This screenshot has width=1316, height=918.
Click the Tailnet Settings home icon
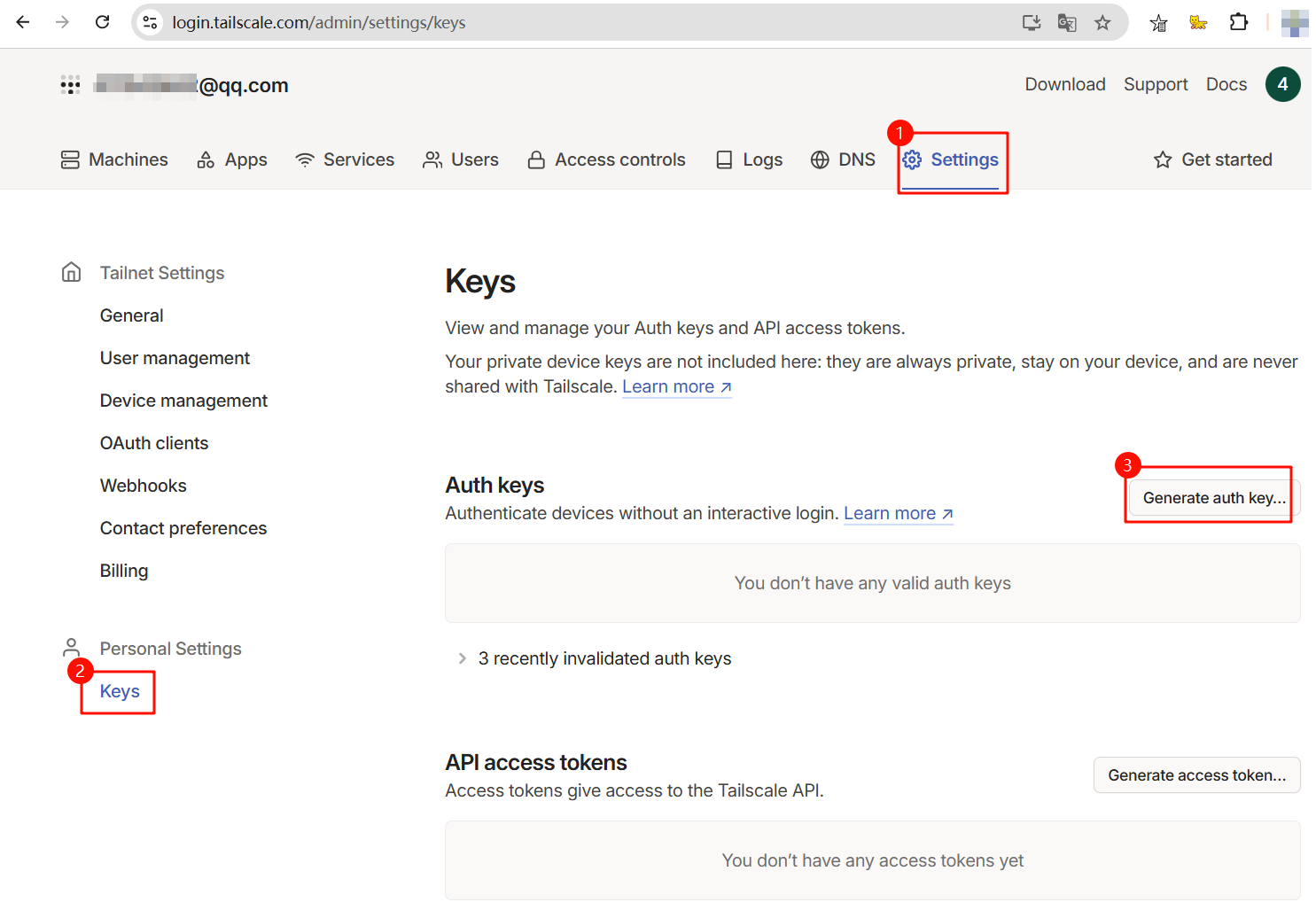(x=72, y=272)
